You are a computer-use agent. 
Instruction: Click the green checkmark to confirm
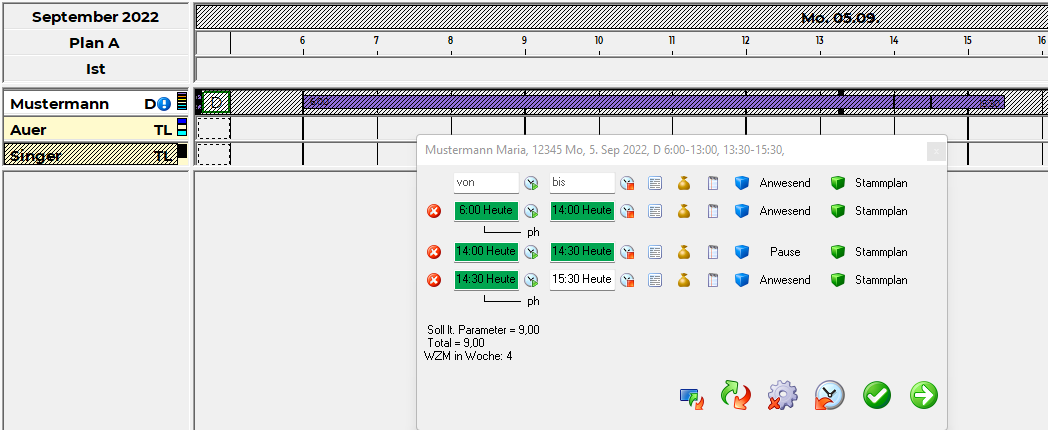pos(877,396)
